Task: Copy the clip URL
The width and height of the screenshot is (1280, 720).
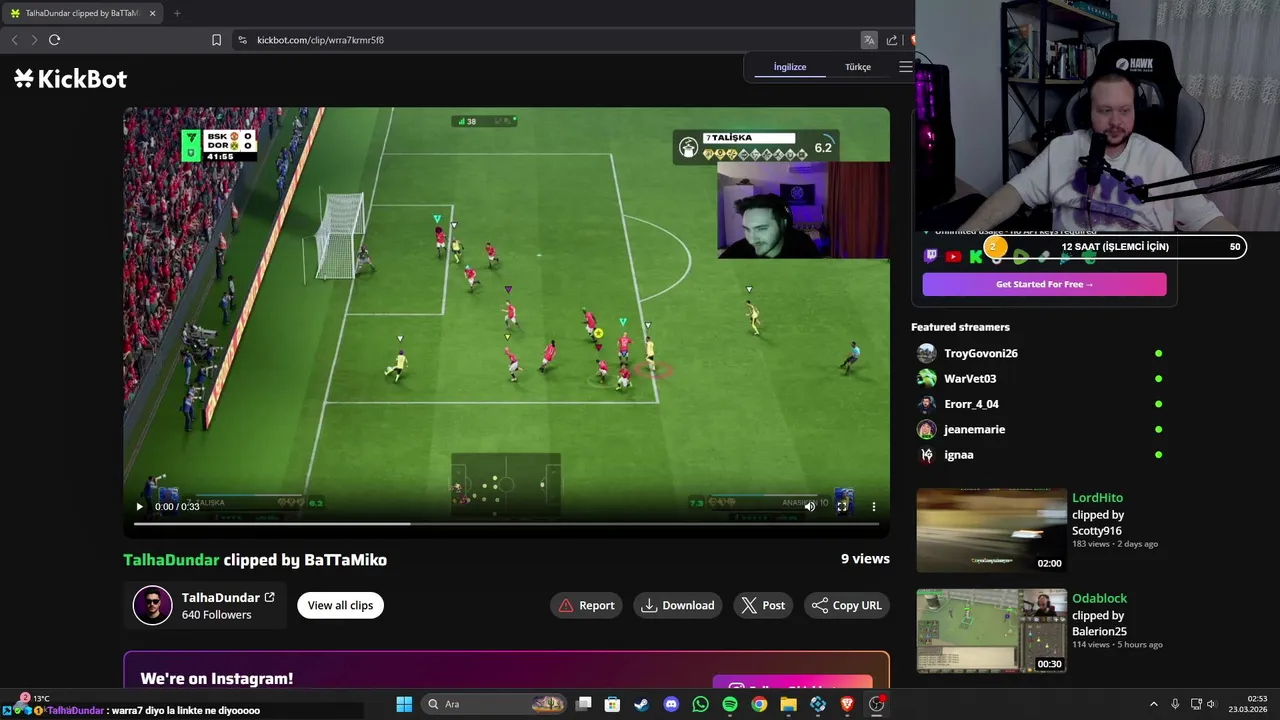Action: click(847, 605)
